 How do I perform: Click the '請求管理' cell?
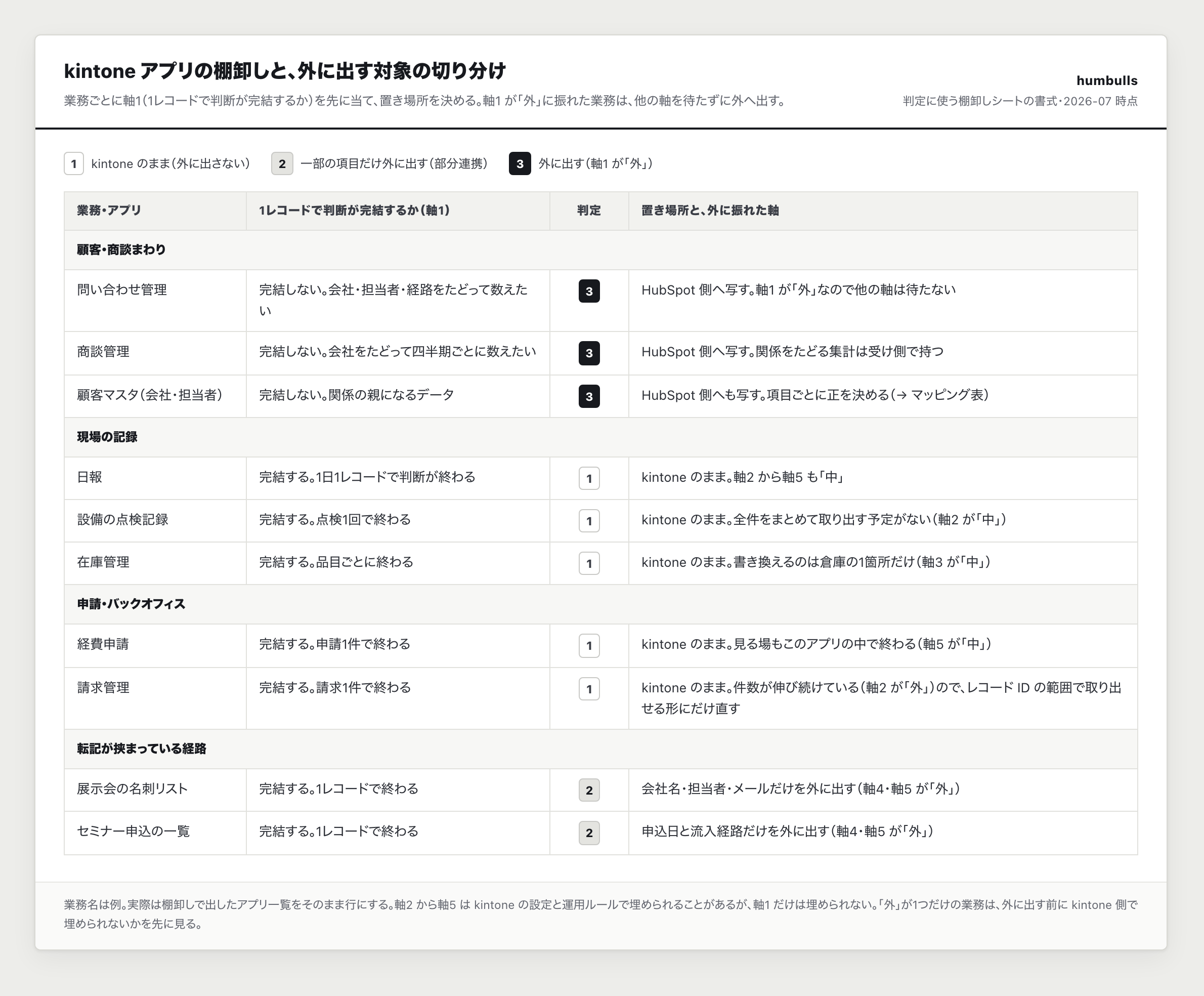pos(155,698)
